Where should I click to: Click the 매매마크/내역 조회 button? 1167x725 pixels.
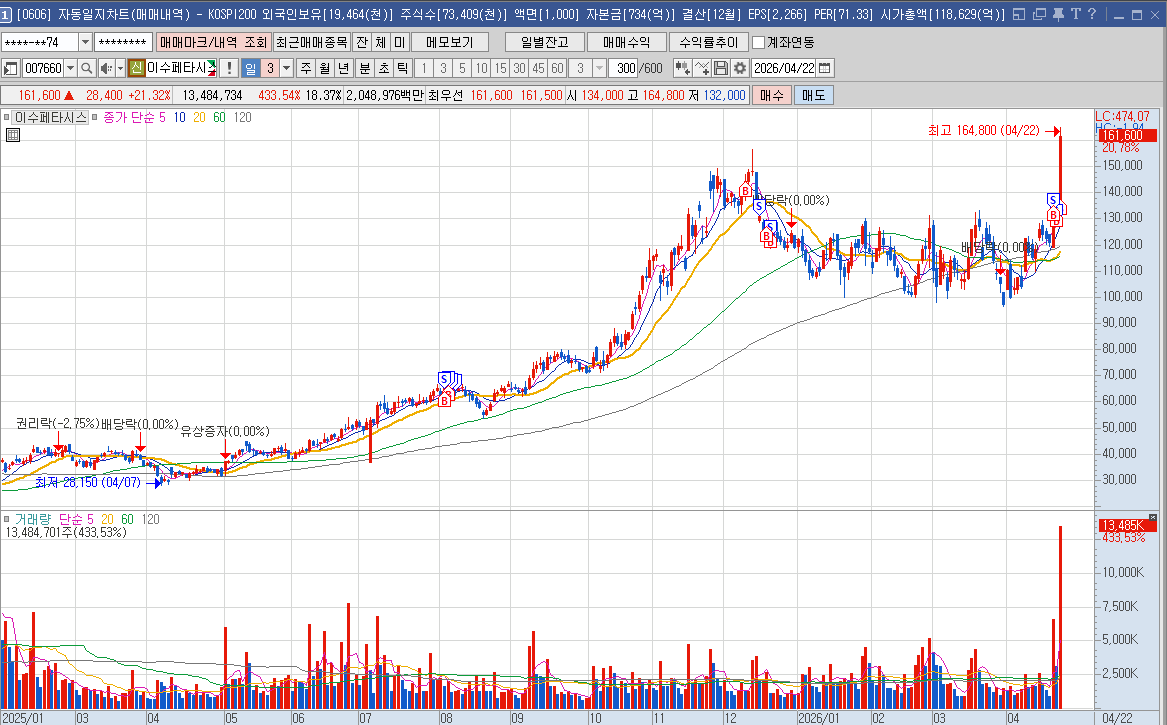(x=214, y=42)
